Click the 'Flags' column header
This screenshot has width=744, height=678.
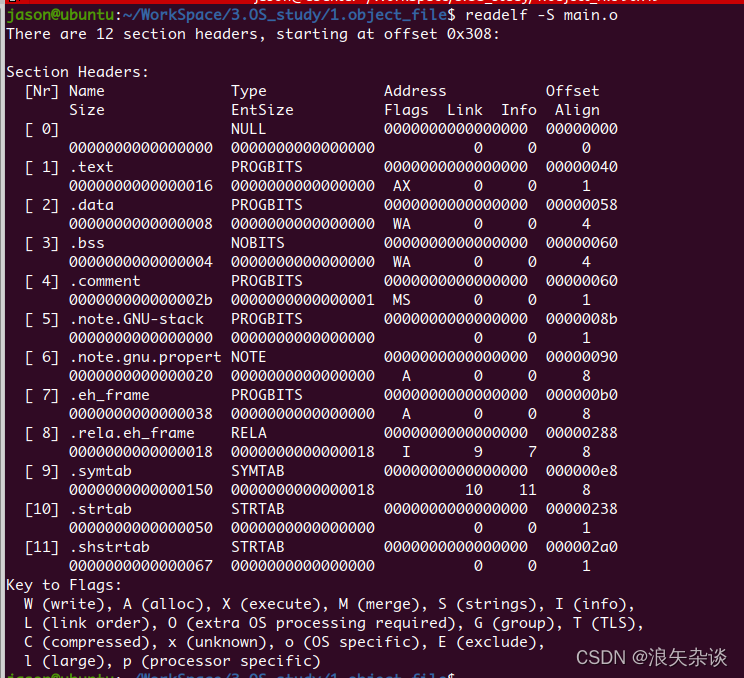click(406, 110)
